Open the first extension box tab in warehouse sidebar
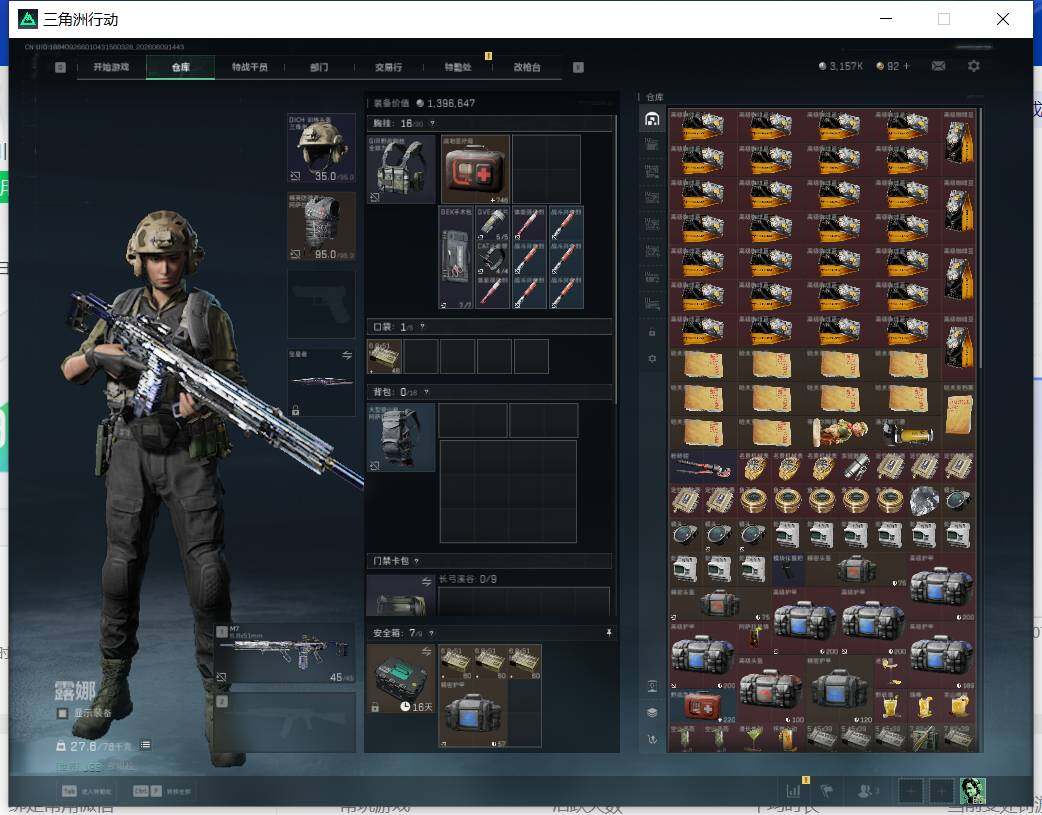Screen dimensions: 1042x815 652,144
